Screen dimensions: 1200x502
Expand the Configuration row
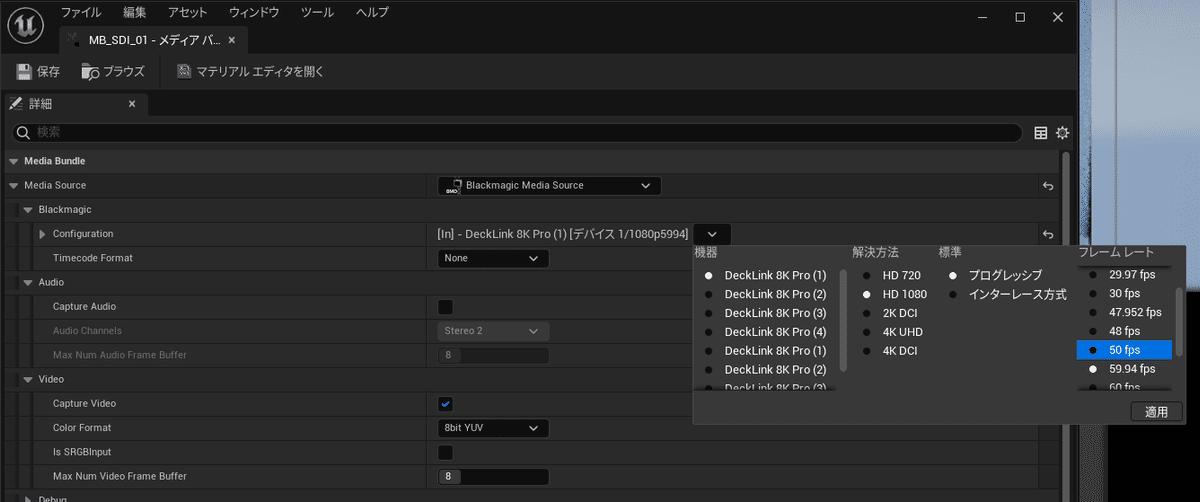click(42, 234)
